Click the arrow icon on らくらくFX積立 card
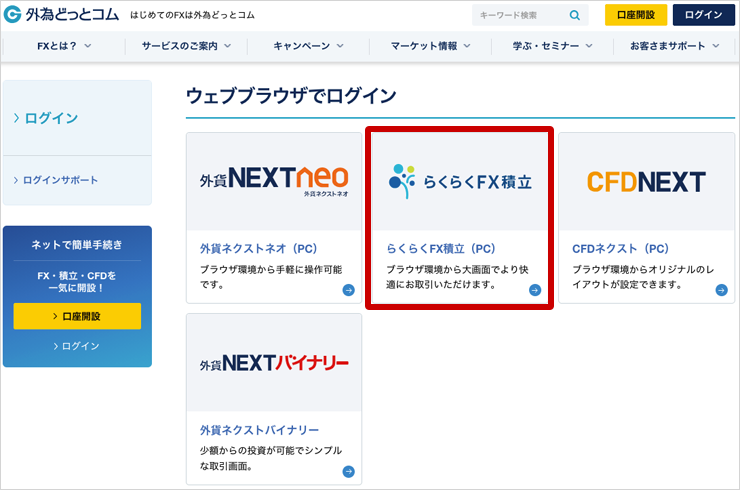 click(535, 290)
